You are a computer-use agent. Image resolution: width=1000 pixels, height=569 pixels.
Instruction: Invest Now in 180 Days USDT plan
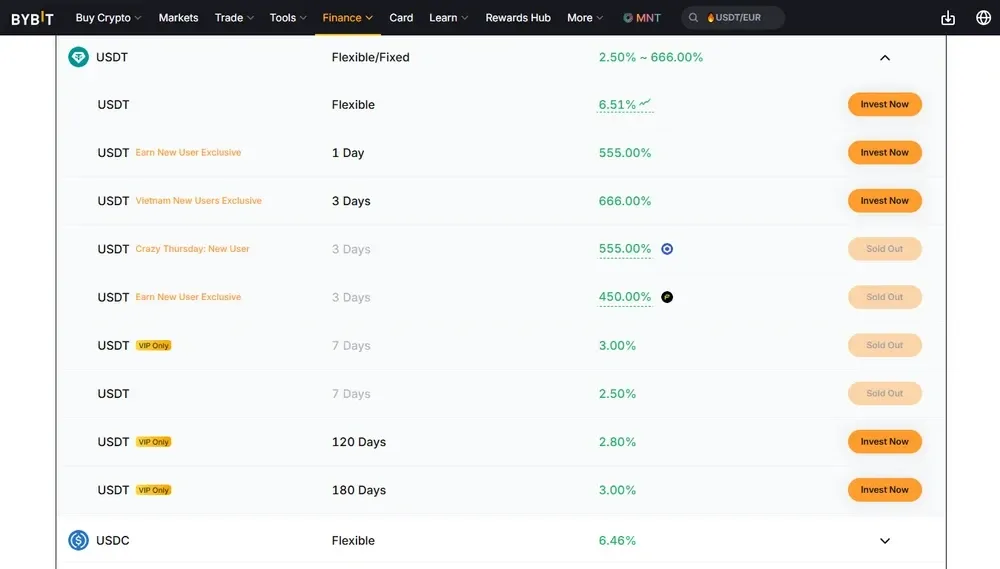[x=884, y=490]
